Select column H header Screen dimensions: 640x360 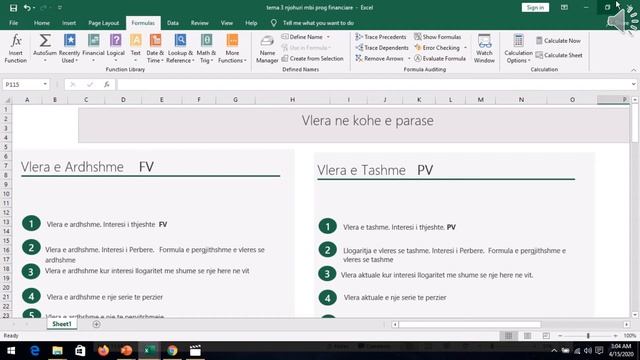293,100
